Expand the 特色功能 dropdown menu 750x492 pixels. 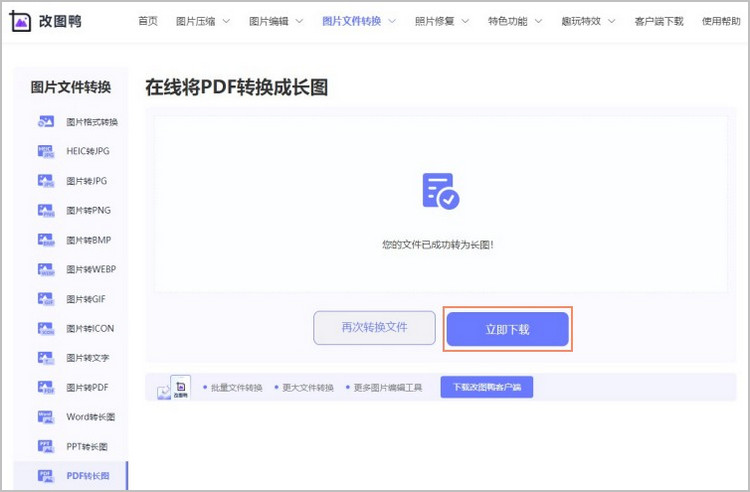[515, 21]
